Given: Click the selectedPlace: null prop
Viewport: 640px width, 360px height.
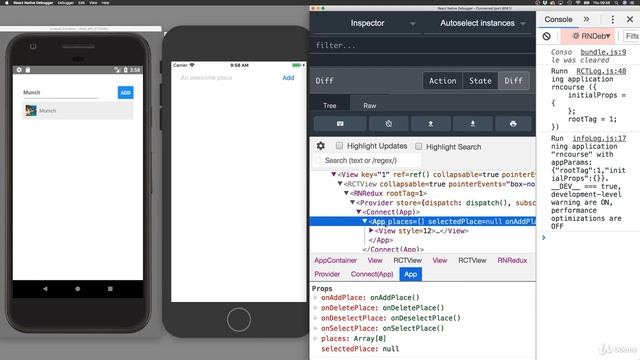Looking at the screenshot, I should (x=360, y=349).
